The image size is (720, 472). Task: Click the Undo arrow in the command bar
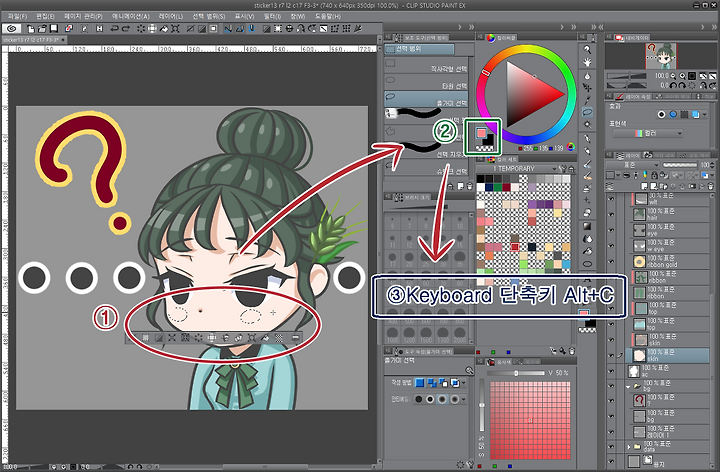[x=114, y=28]
